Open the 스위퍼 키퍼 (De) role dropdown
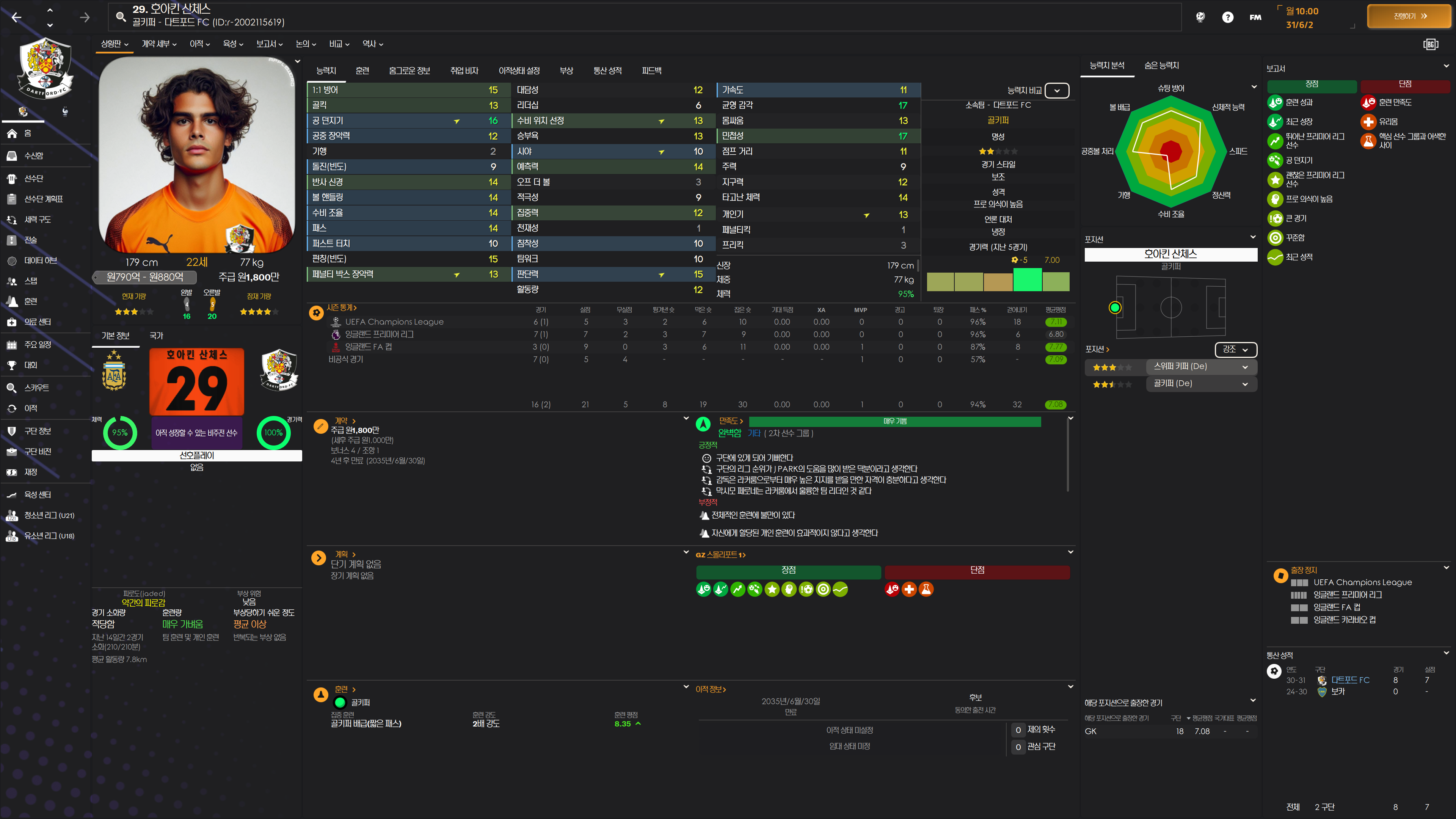The image size is (1456, 819). click(x=1201, y=366)
